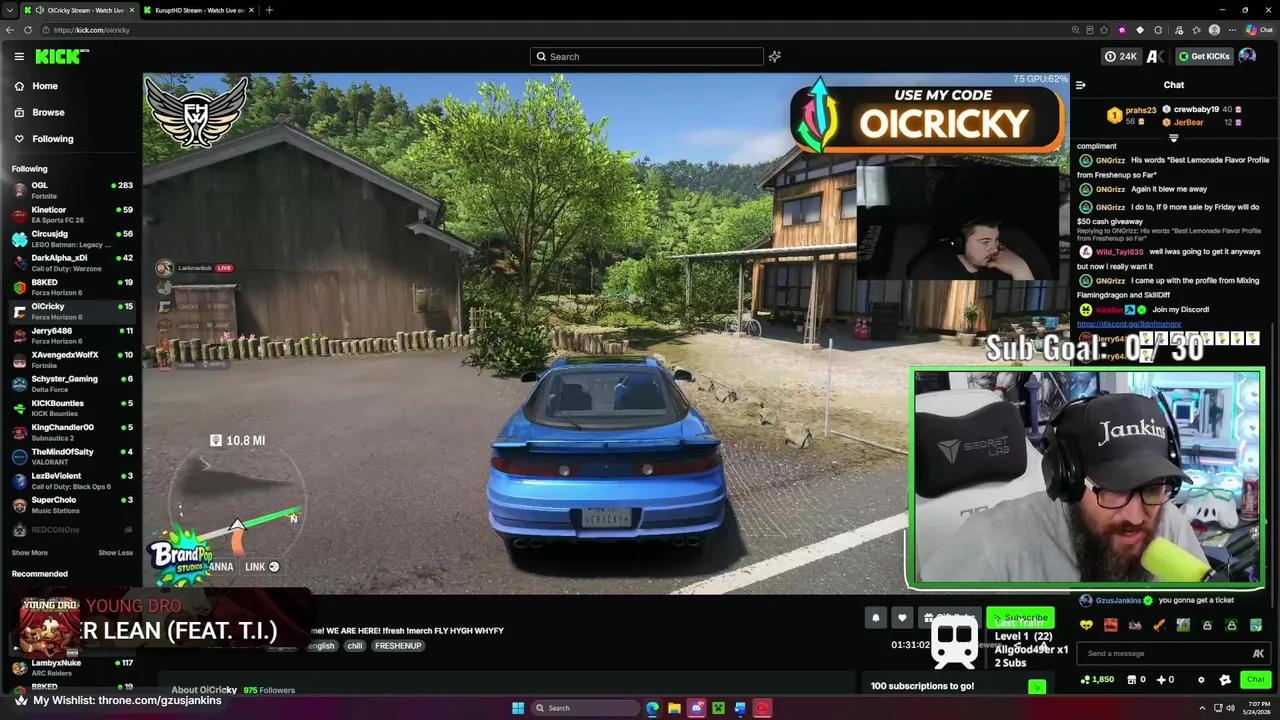This screenshot has height=720, width=1280.
Task: Click the chill tag
Action: [x=355, y=646]
